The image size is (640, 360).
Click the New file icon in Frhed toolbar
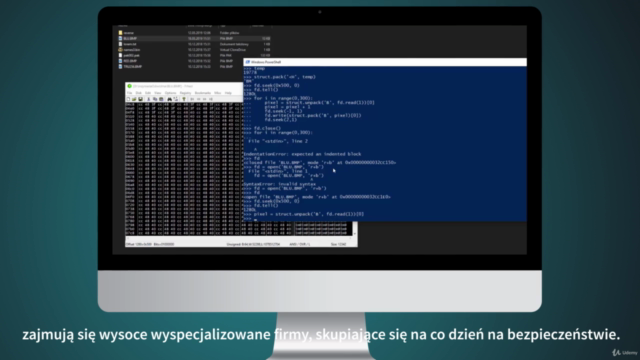128,99
